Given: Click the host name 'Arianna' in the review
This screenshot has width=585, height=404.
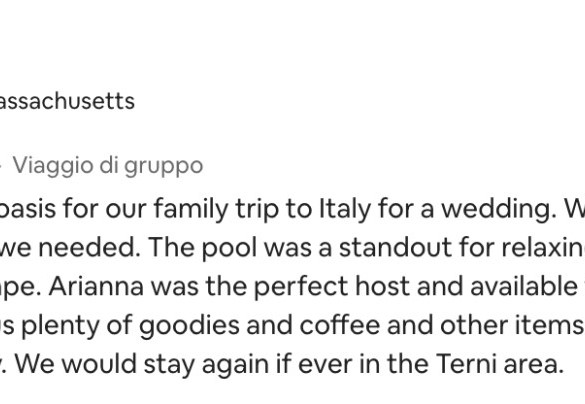Looking at the screenshot, I should pos(96,286).
